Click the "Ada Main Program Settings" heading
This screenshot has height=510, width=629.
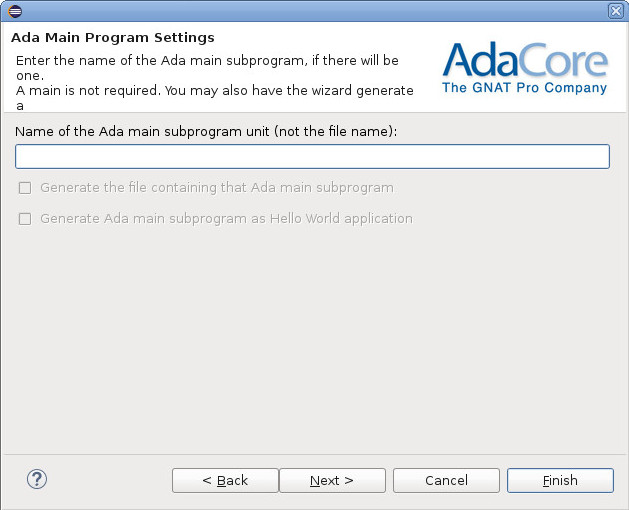112,38
